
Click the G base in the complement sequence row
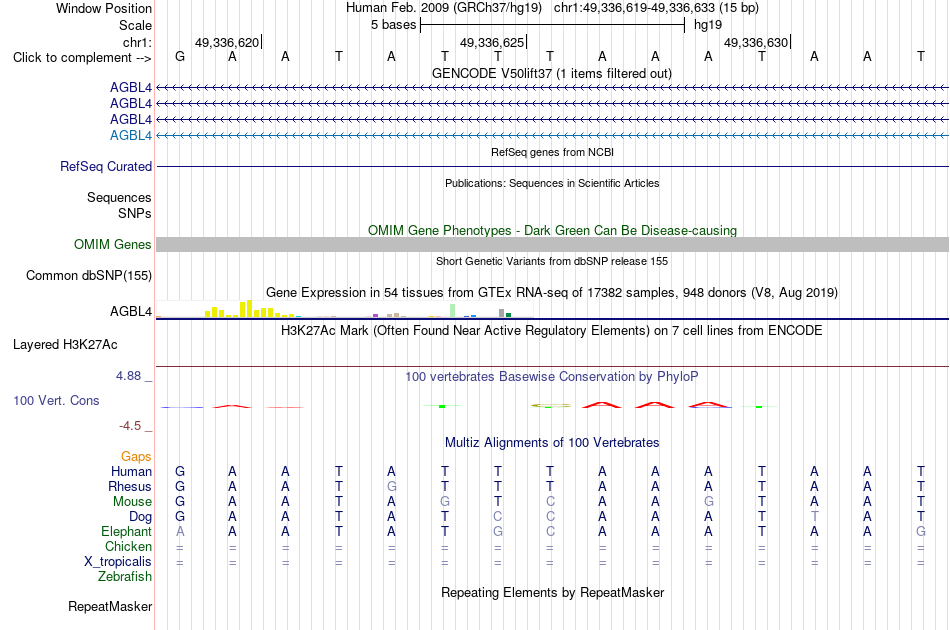click(179, 57)
